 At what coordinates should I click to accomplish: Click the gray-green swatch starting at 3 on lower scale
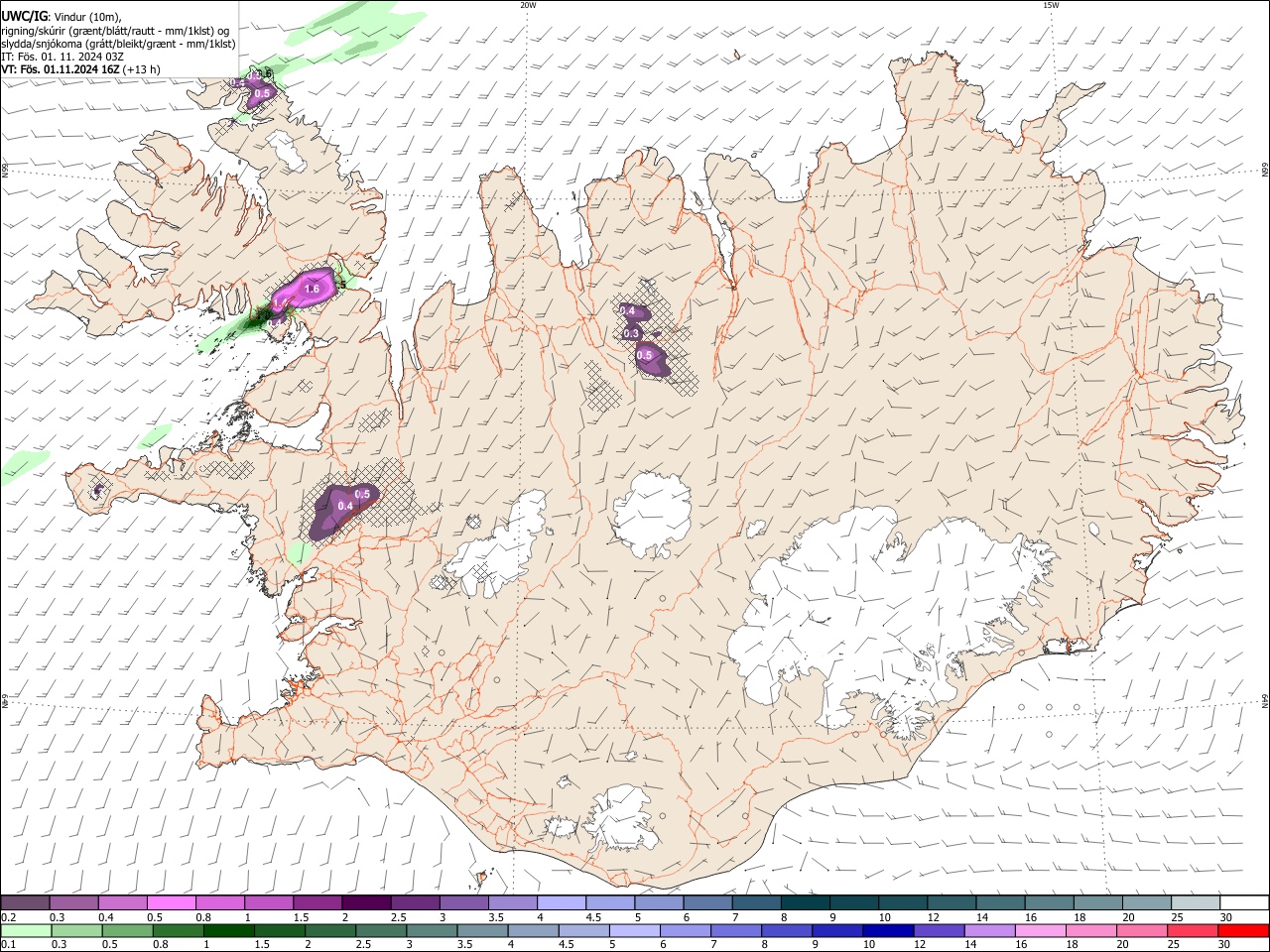pyautogui.click(x=433, y=931)
